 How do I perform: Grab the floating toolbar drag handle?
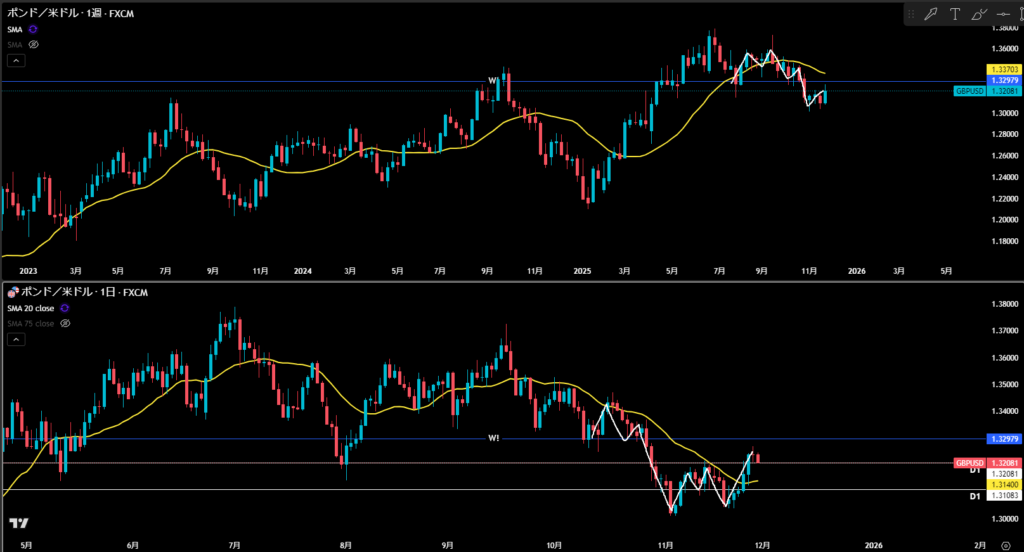[910, 14]
